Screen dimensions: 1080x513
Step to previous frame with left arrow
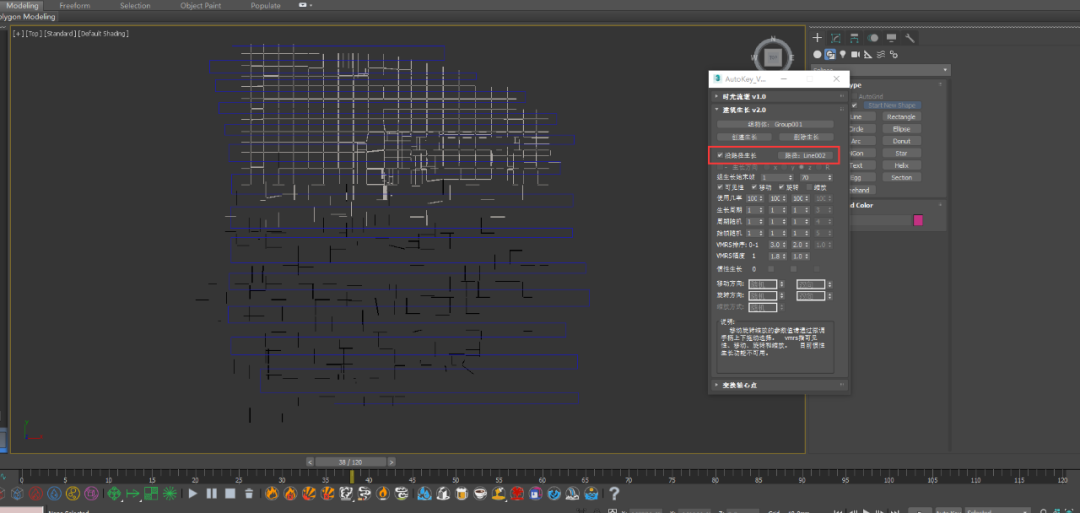click(310, 462)
